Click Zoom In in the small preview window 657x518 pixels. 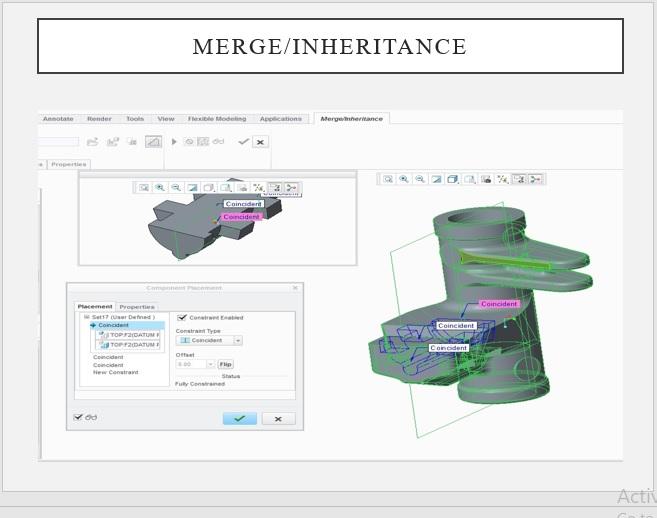[x=159, y=187]
